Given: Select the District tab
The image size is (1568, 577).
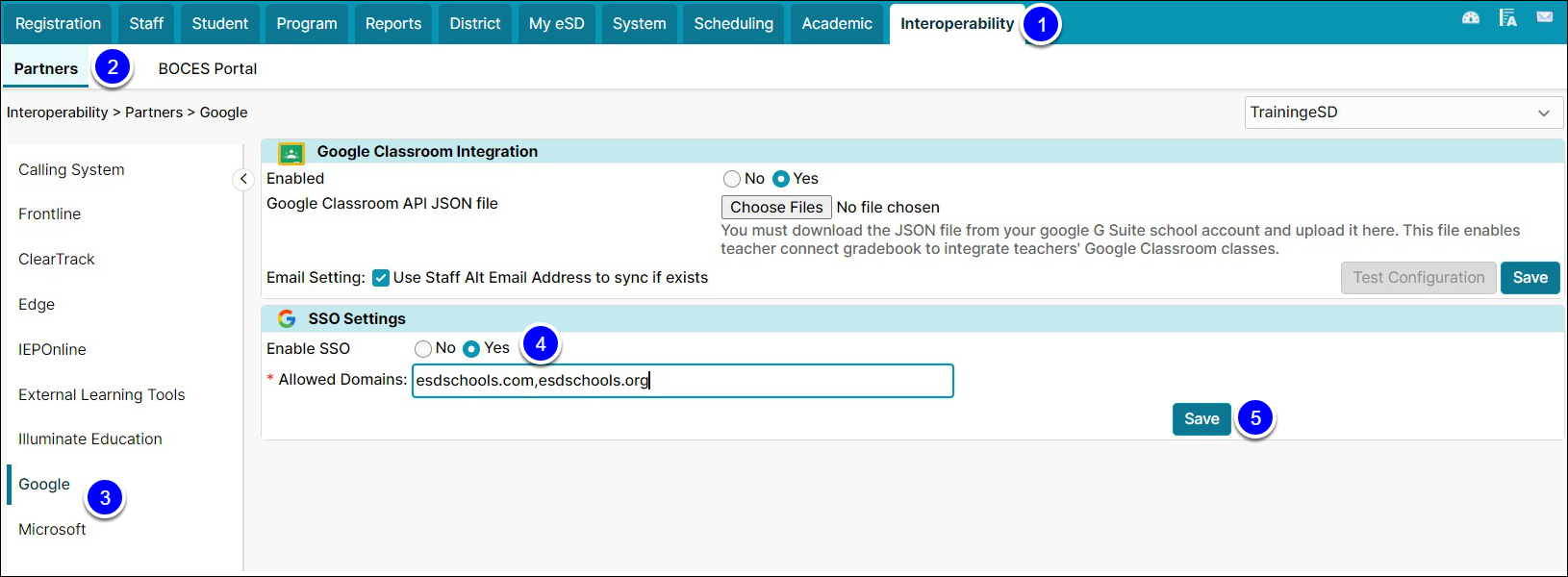Looking at the screenshot, I should tap(475, 23).
